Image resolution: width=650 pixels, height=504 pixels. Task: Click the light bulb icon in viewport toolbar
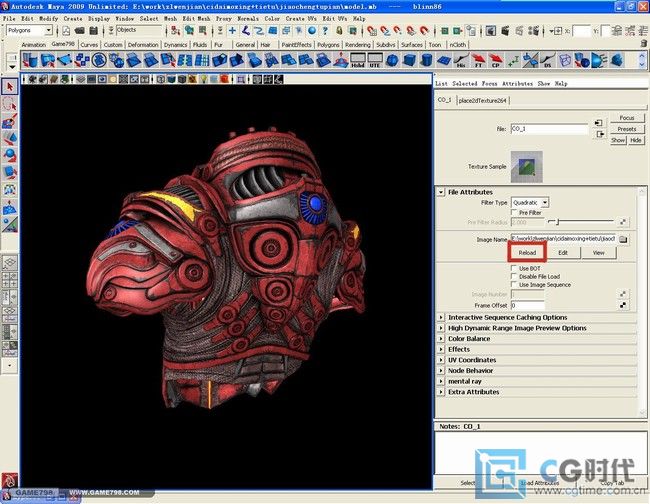click(x=204, y=79)
